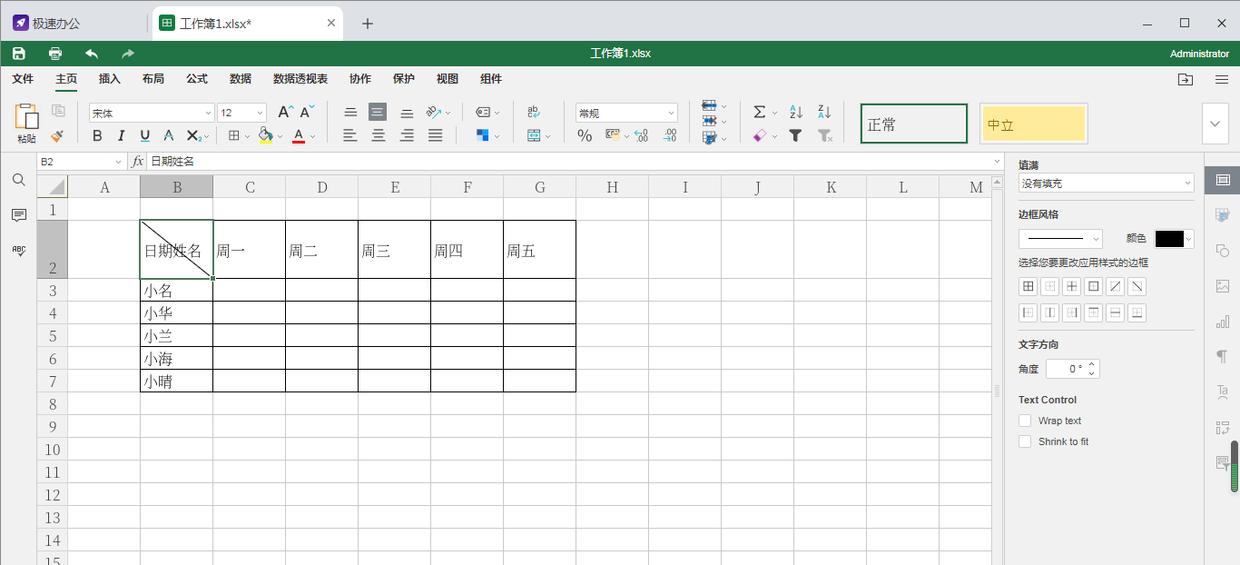Select the Align center horizontal alignment button
This screenshot has height=565, width=1240.
tap(378, 135)
